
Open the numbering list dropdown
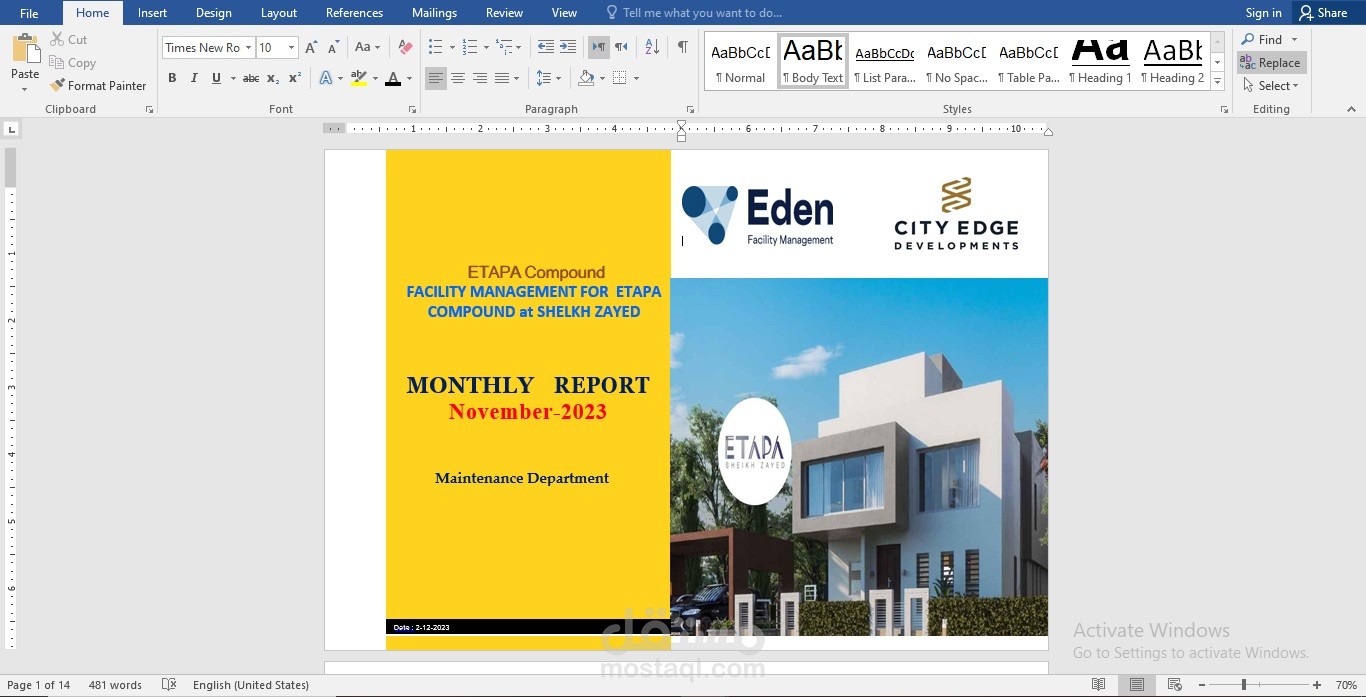[486, 47]
